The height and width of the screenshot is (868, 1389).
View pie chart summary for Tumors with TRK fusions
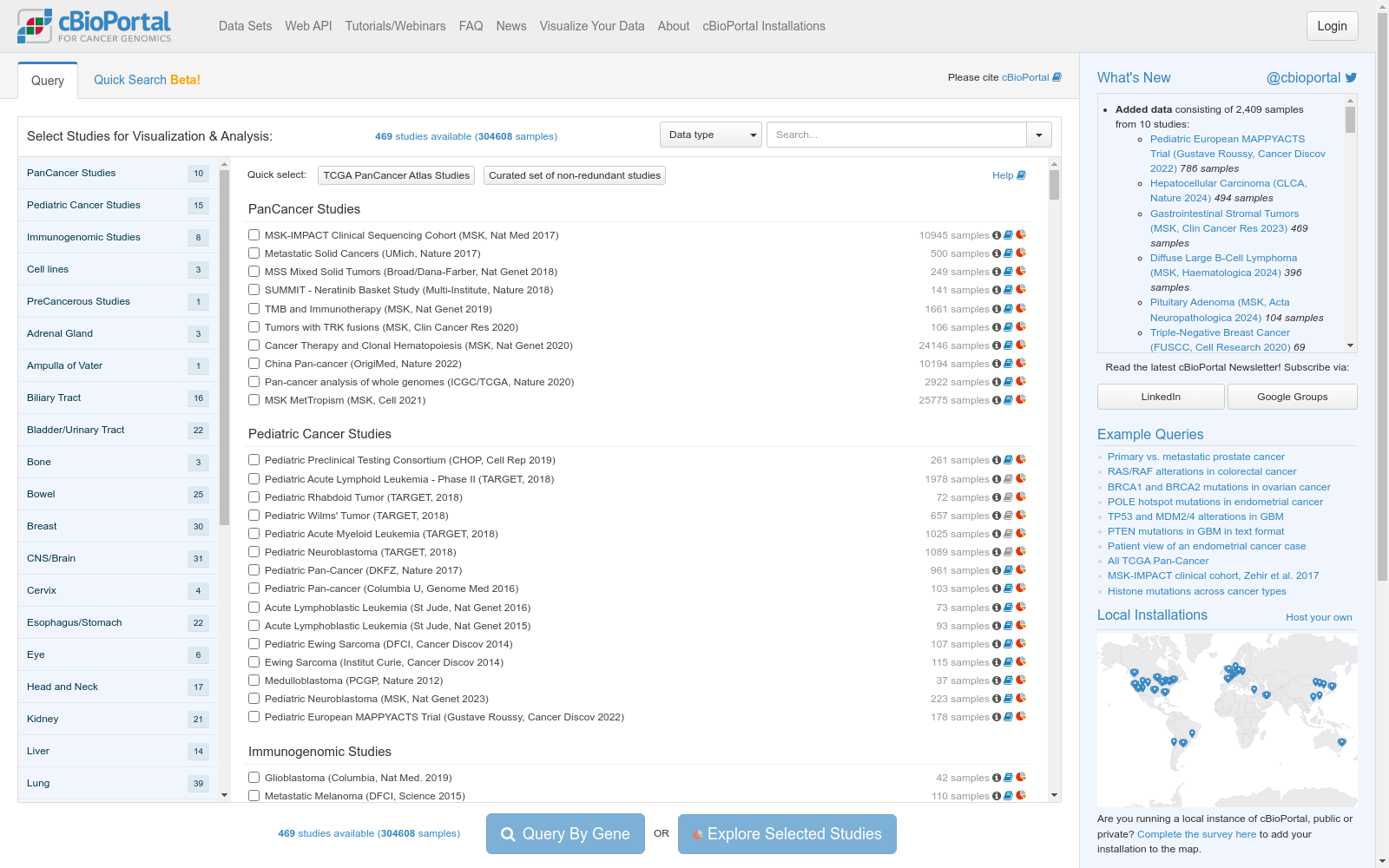coord(1021,327)
